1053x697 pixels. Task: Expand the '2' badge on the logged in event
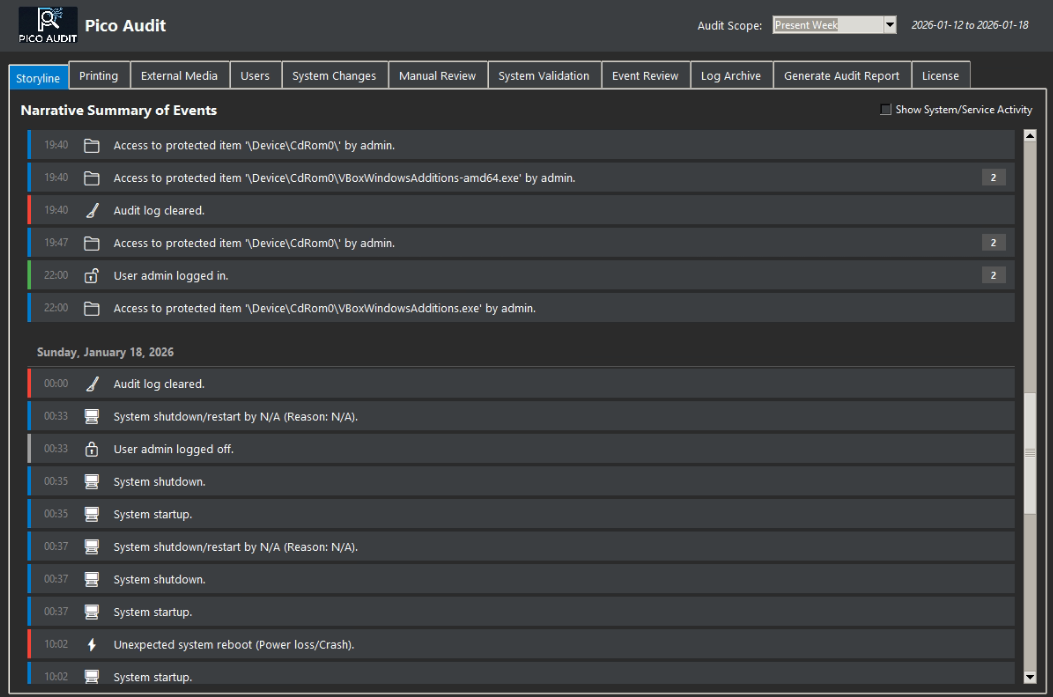point(993,275)
